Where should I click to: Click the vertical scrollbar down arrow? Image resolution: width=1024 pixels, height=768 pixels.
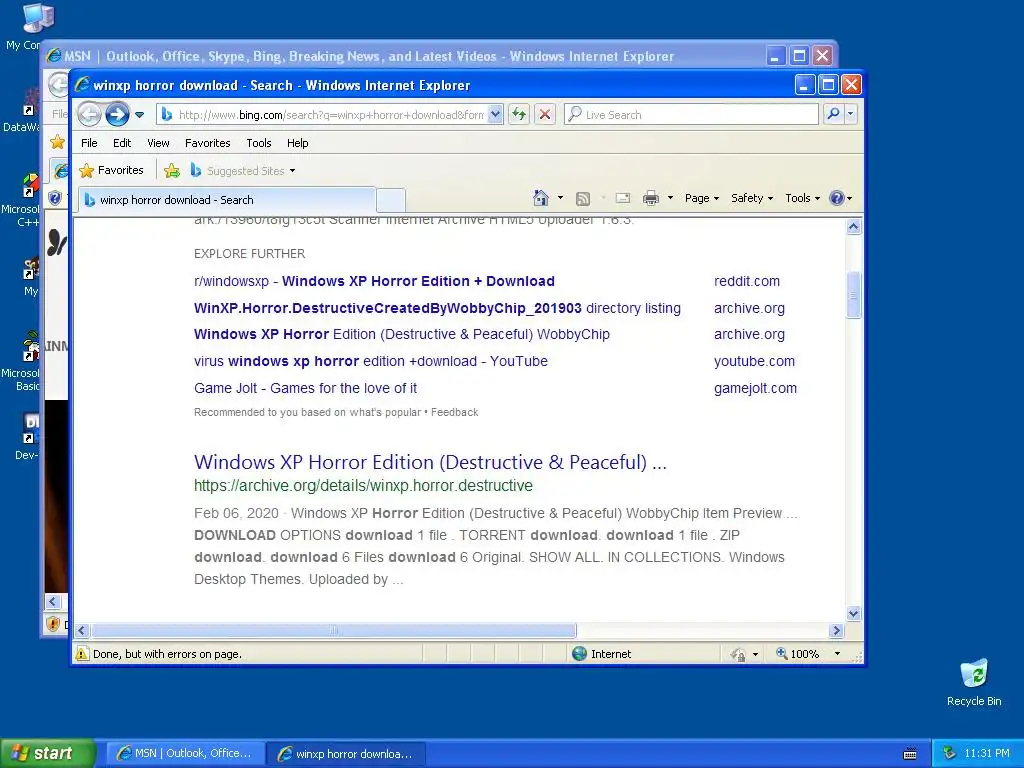pos(853,613)
